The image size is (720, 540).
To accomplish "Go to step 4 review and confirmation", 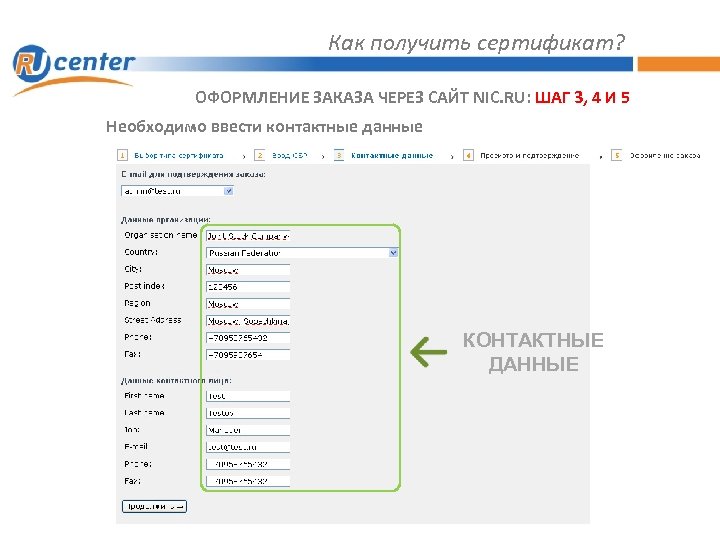I will (x=529, y=156).
